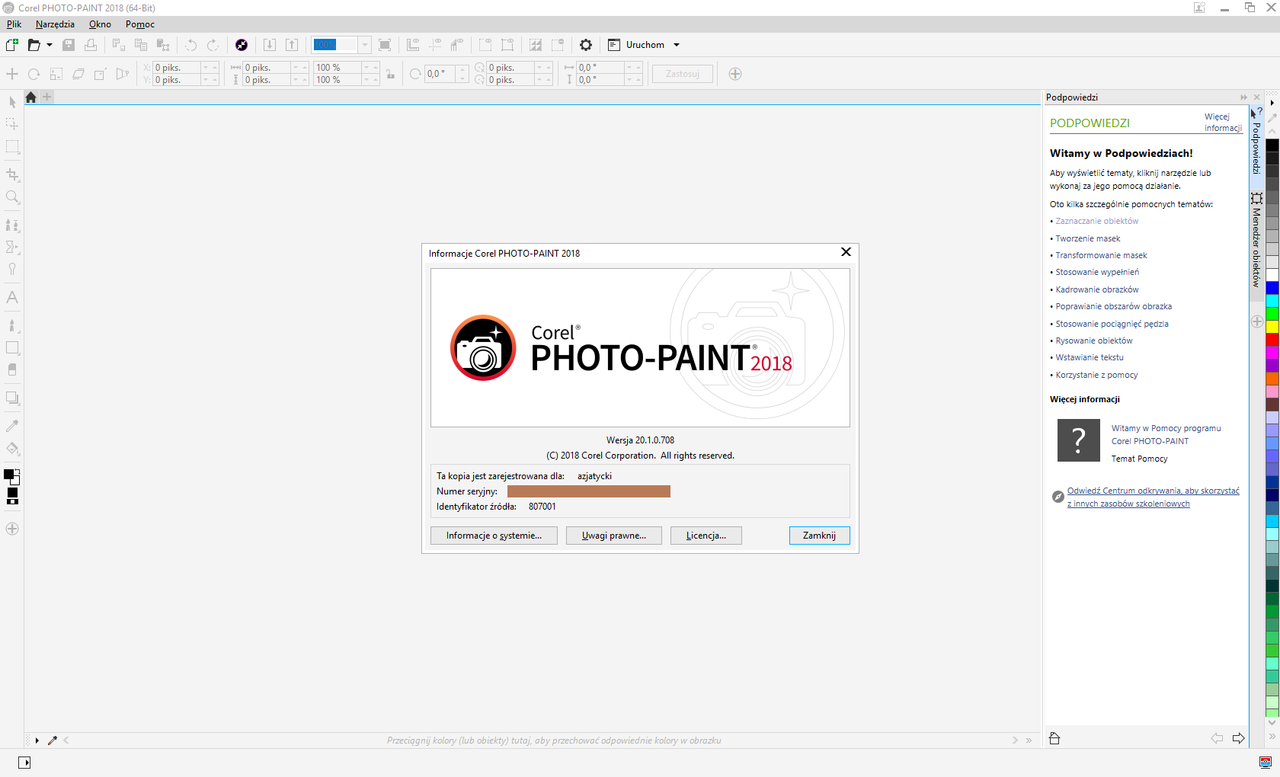Open the Tworzenie masek help topic
Viewport: 1280px width, 777px height.
click(x=1088, y=238)
